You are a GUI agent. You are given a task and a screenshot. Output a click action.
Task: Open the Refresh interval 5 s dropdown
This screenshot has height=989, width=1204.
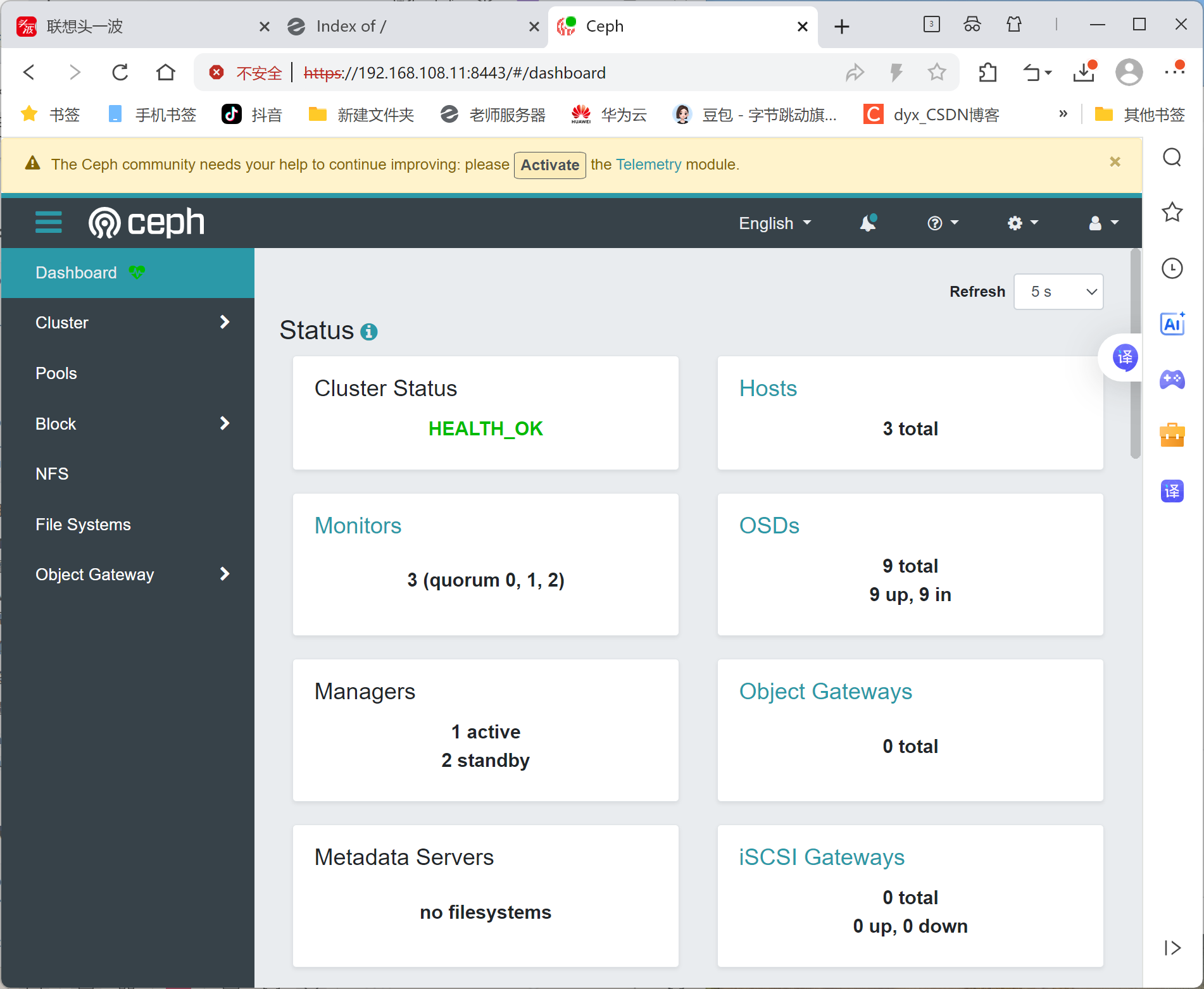coord(1058,292)
